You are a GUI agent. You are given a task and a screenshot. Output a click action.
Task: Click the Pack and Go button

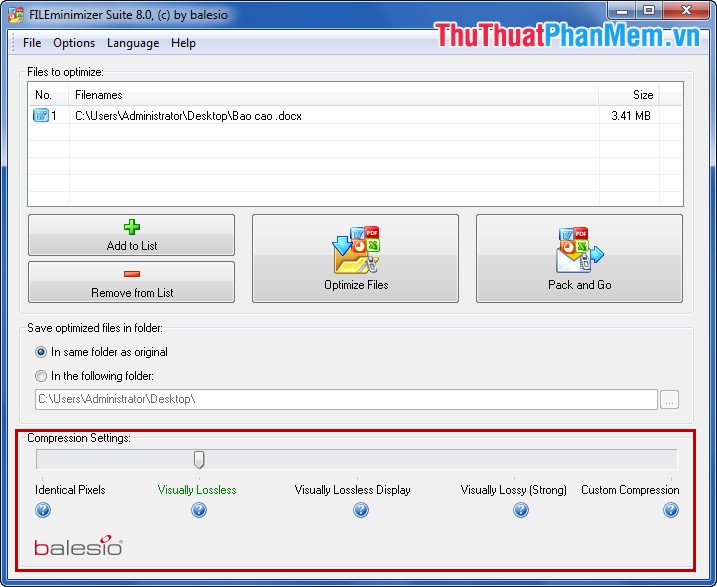click(579, 258)
